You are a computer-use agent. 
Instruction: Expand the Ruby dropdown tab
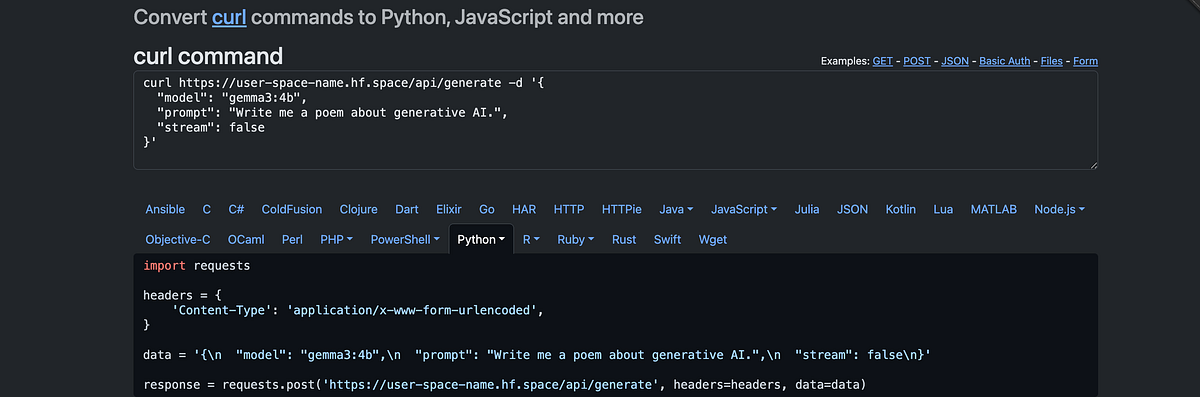[575, 239]
